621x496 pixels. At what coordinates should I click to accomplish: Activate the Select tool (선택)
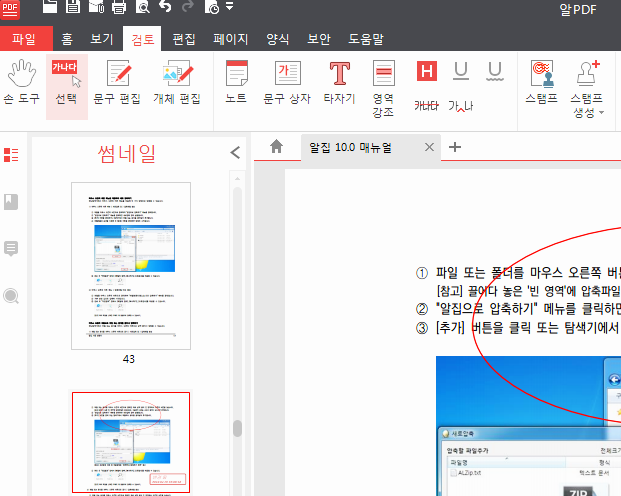pyautogui.click(x=67, y=86)
